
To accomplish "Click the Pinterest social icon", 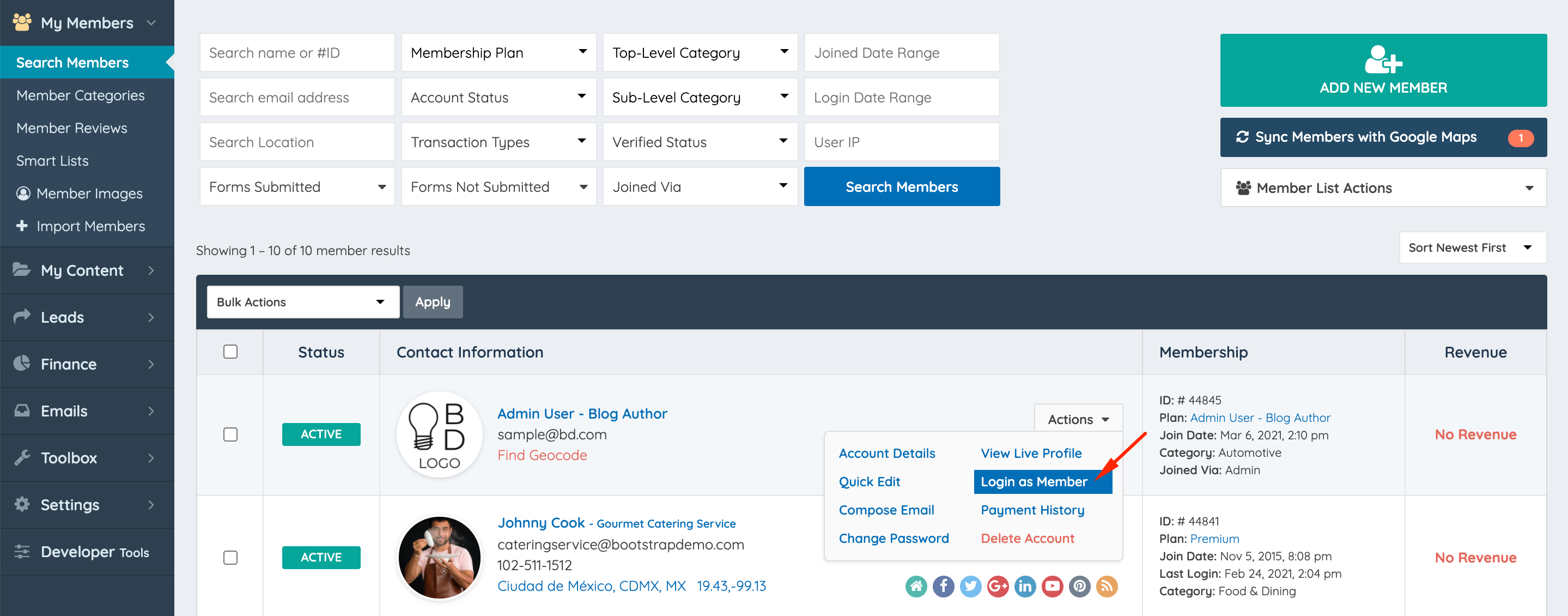I will [x=1079, y=586].
